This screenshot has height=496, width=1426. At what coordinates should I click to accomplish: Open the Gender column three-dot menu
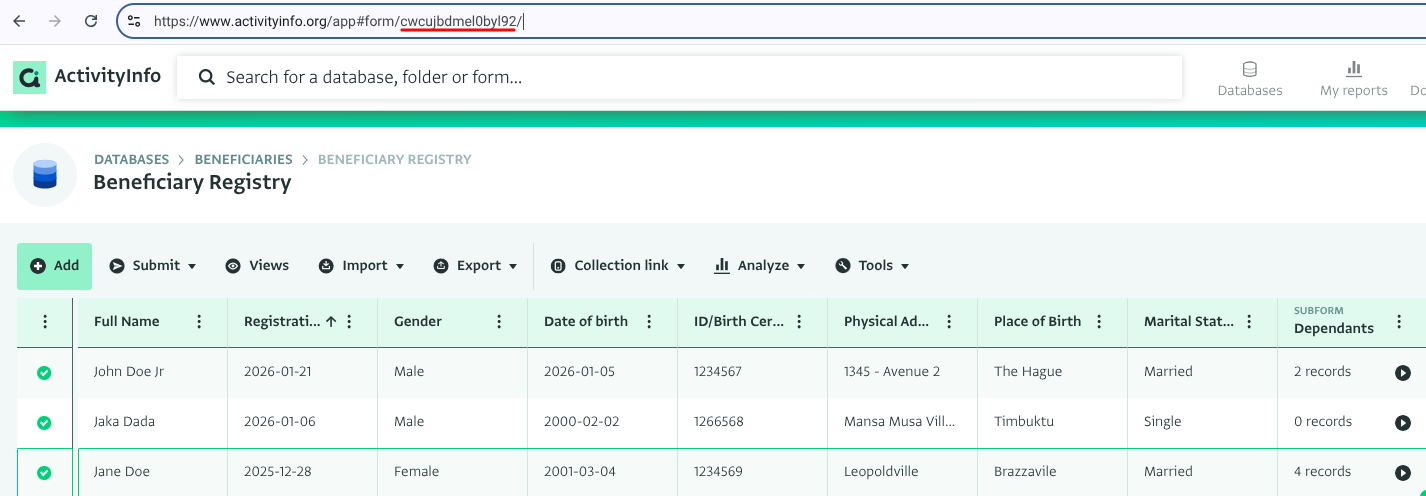[499, 322]
